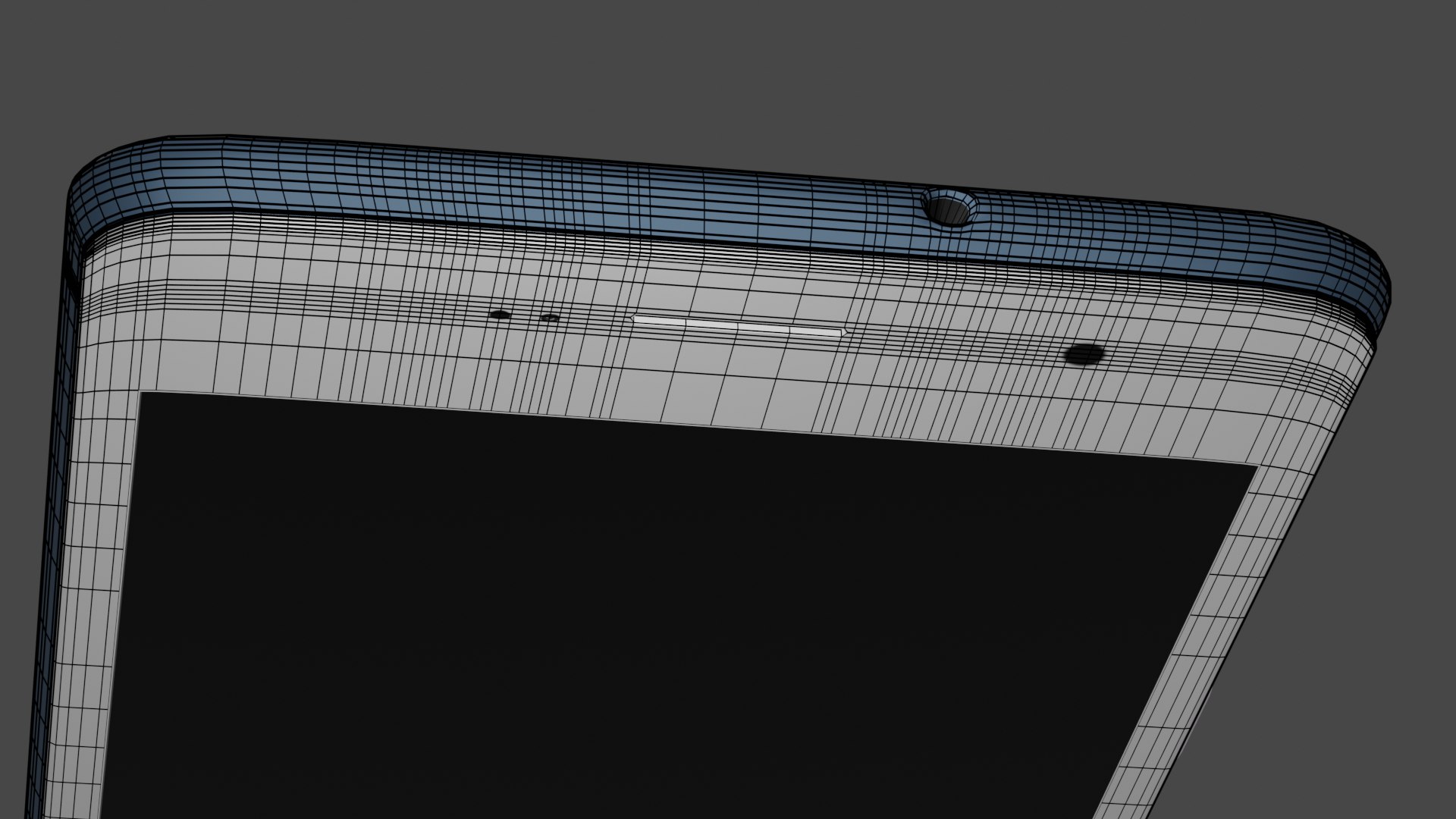This screenshot has height=819, width=1456.
Task: Click the right proximity sensor dot
Action: pyautogui.click(x=550, y=318)
